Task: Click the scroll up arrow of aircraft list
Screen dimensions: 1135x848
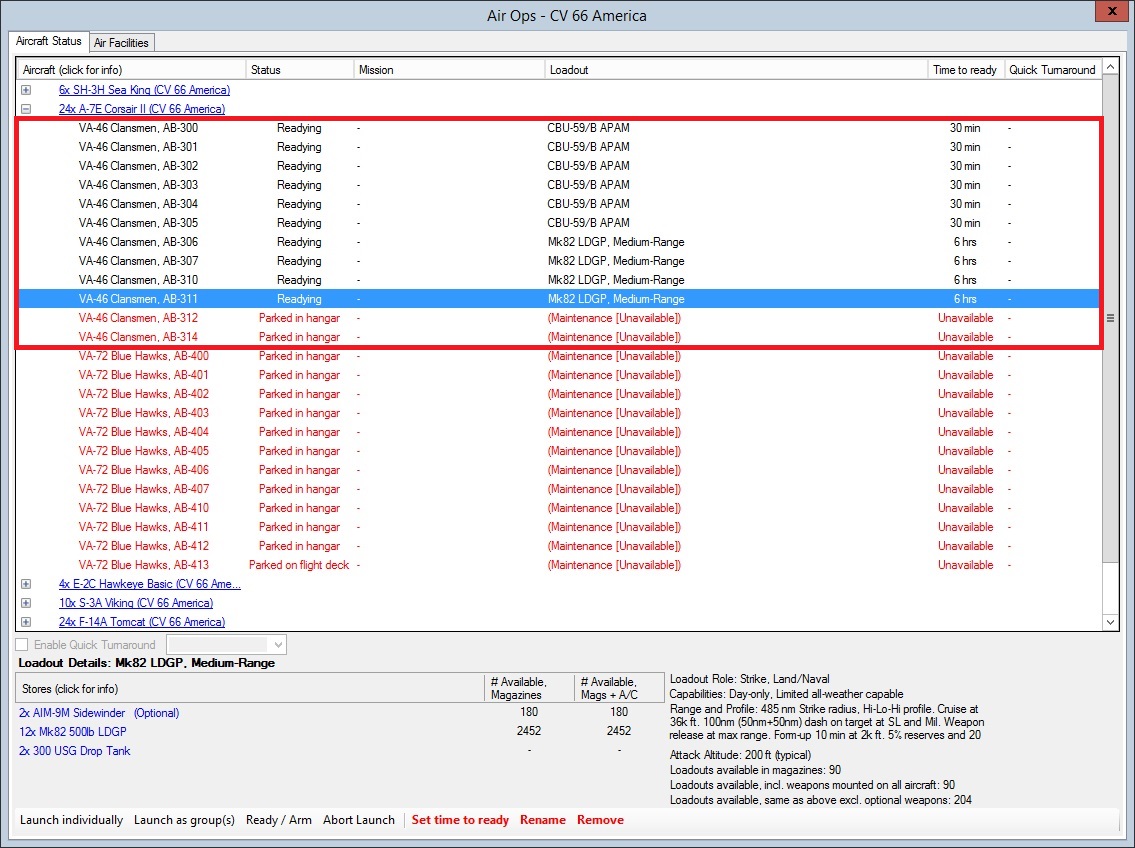Action: (x=1110, y=67)
